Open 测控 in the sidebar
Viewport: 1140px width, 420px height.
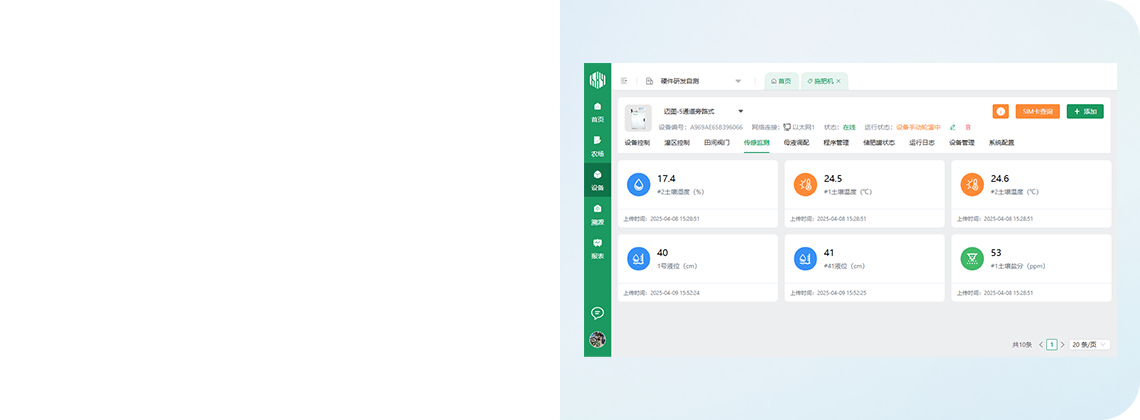pyautogui.click(x=597, y=214)
